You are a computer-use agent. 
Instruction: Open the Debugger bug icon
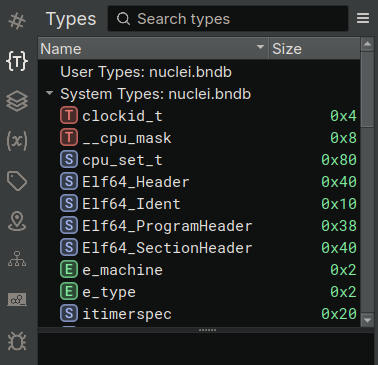pyautogui.click(x=17, y=341)
